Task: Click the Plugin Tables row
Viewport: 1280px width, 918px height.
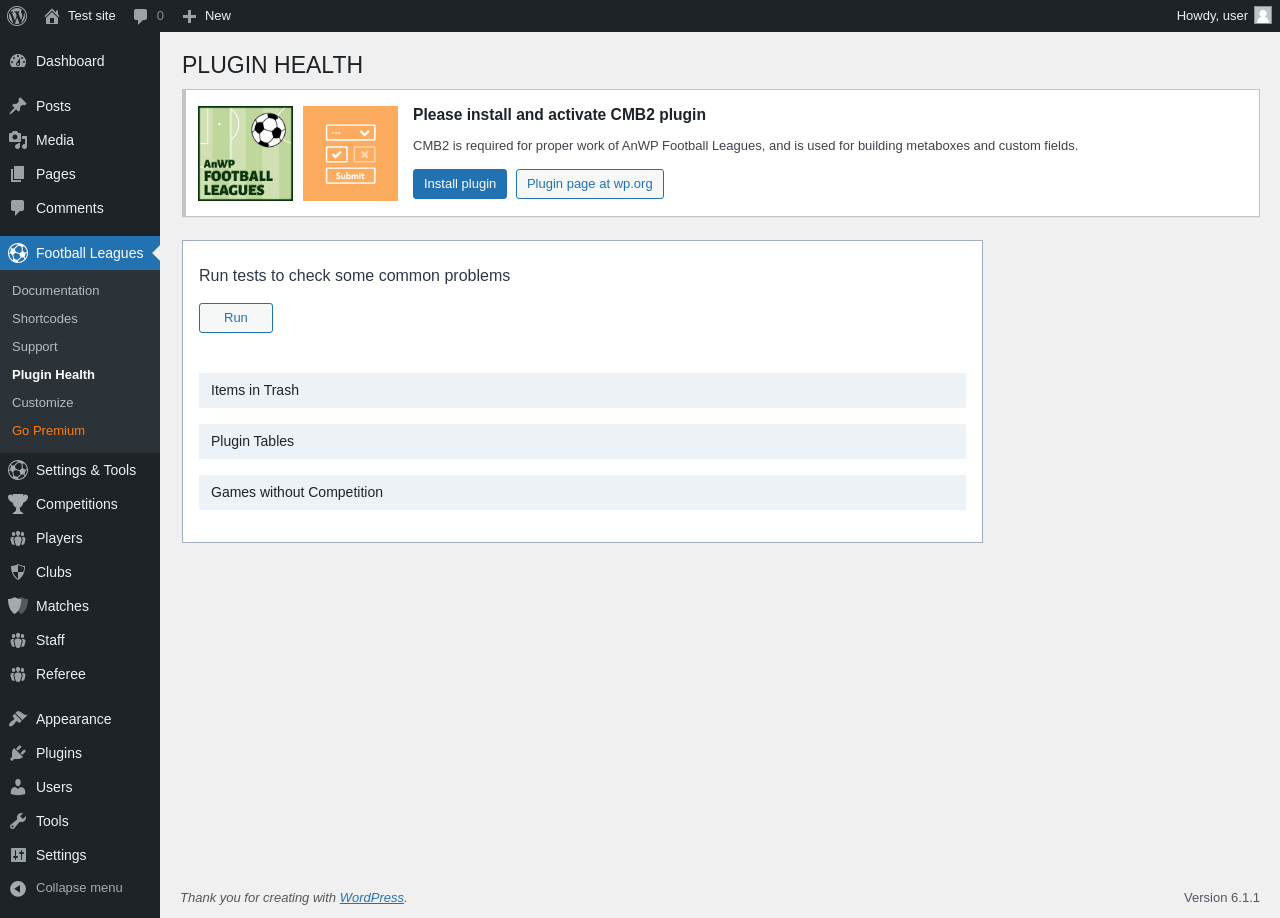Action: point(582,441)
